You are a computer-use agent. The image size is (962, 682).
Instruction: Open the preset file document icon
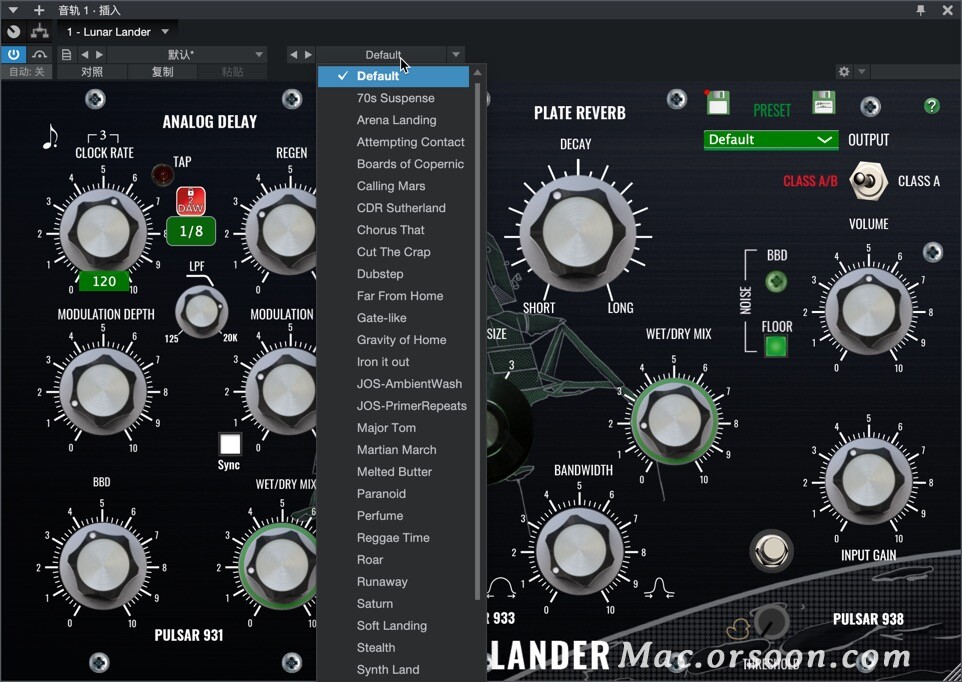click(66, 55)
